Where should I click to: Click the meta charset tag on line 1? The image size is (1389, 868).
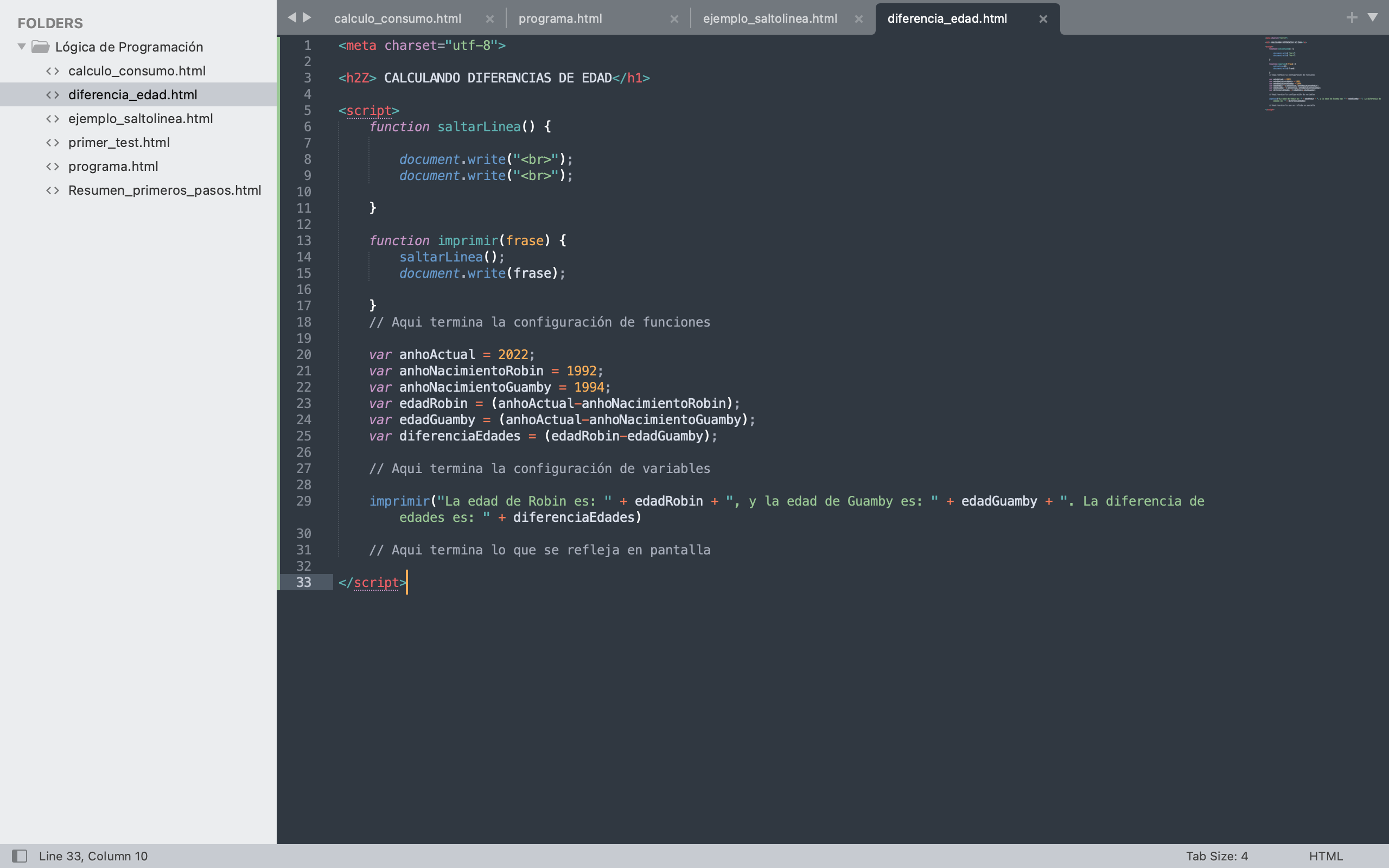coord(422,46)
